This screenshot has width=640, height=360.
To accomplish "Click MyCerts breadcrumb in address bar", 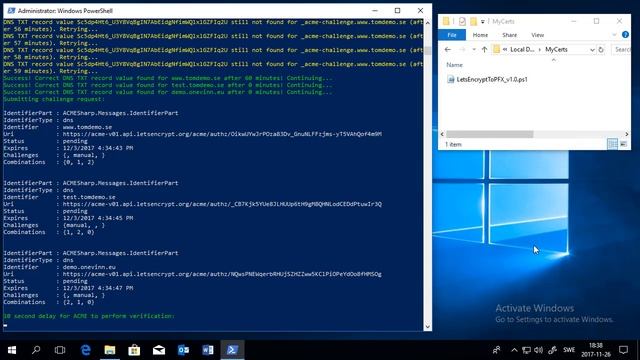I will click(556, 49).
